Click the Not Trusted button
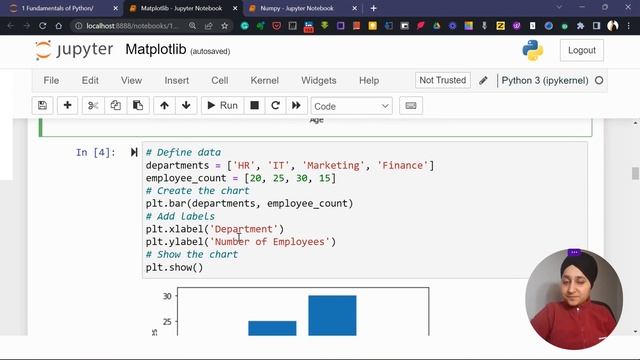Image resolution: width=640 pixels, height=360 pixels. [x=442, y=80]
